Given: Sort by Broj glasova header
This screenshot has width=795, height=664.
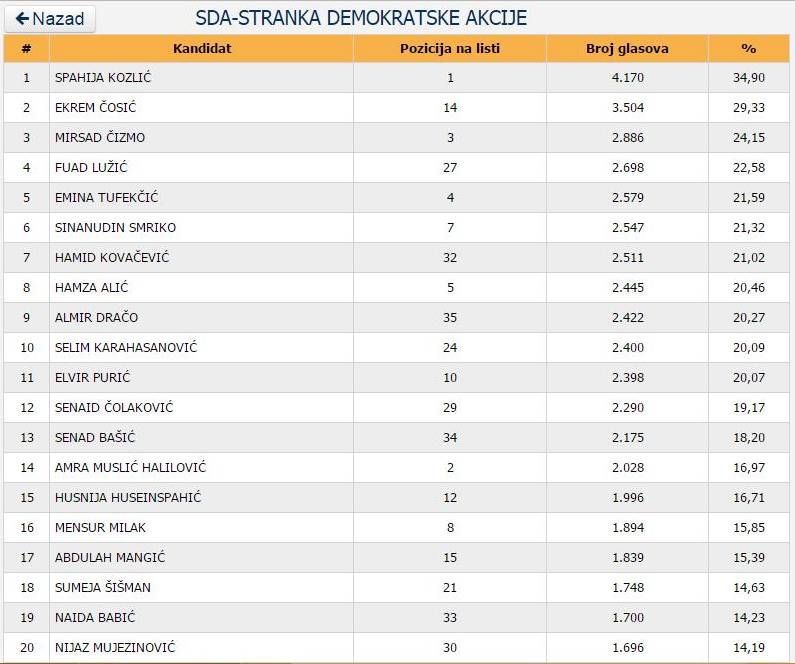Looking at the screenshot, I should [x=627, y=48].
